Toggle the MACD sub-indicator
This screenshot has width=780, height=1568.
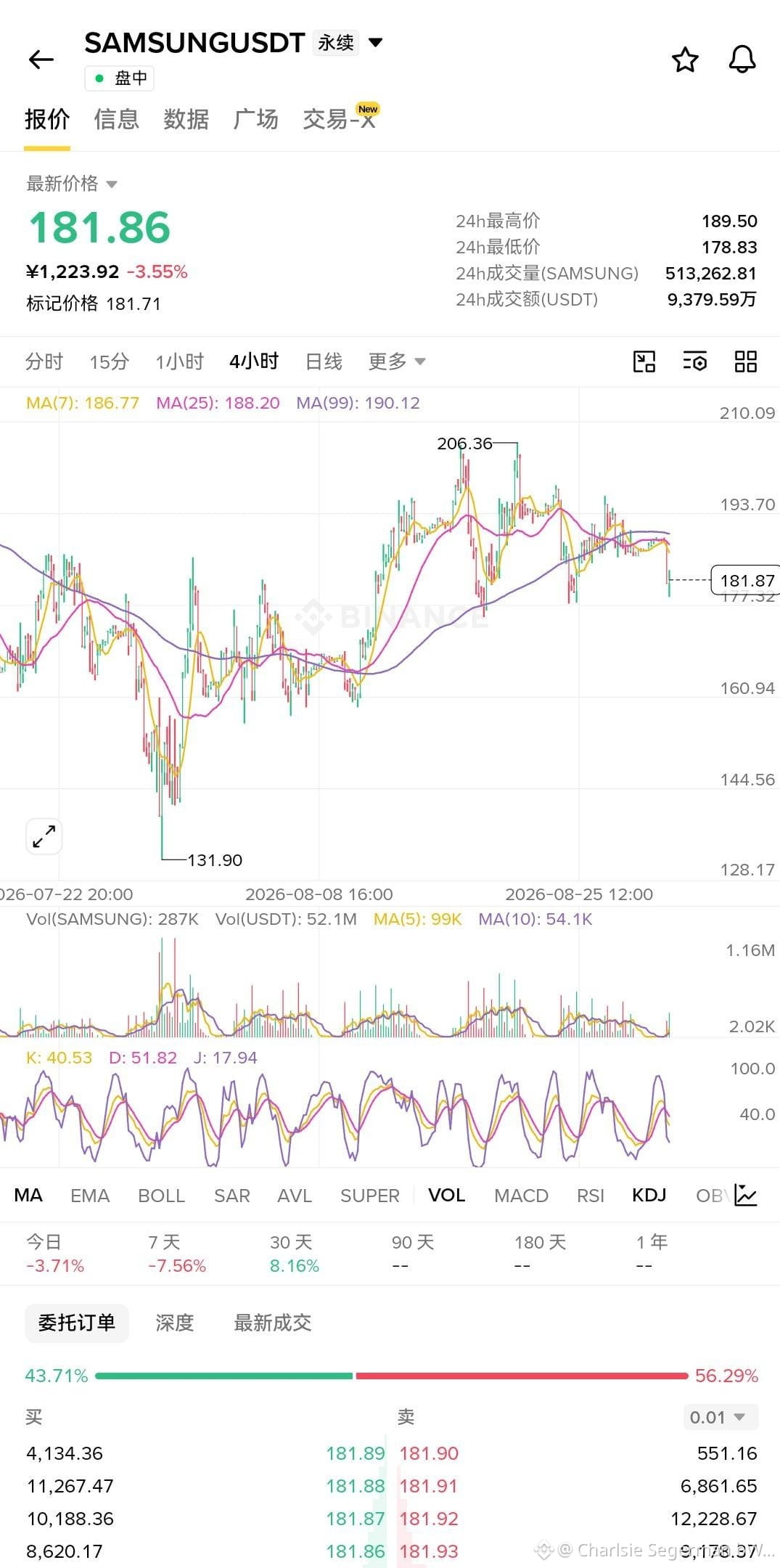521,1195
